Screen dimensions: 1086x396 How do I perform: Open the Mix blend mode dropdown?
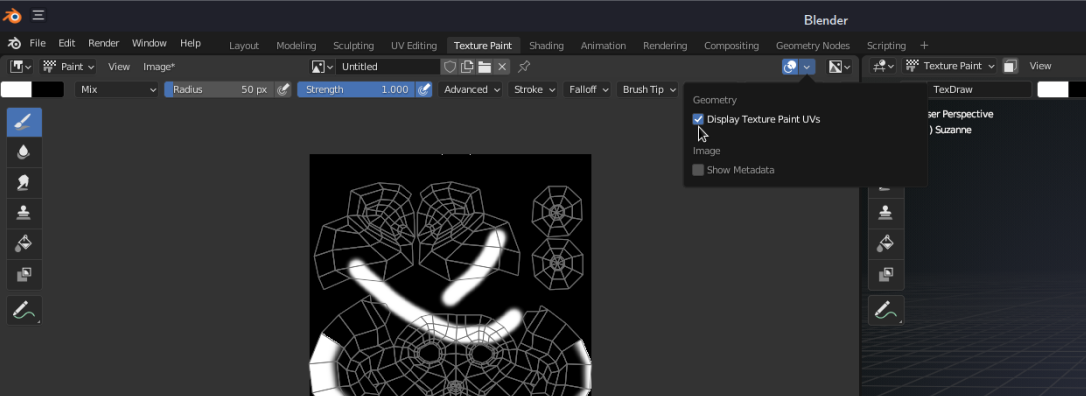[x=119, y=89]
